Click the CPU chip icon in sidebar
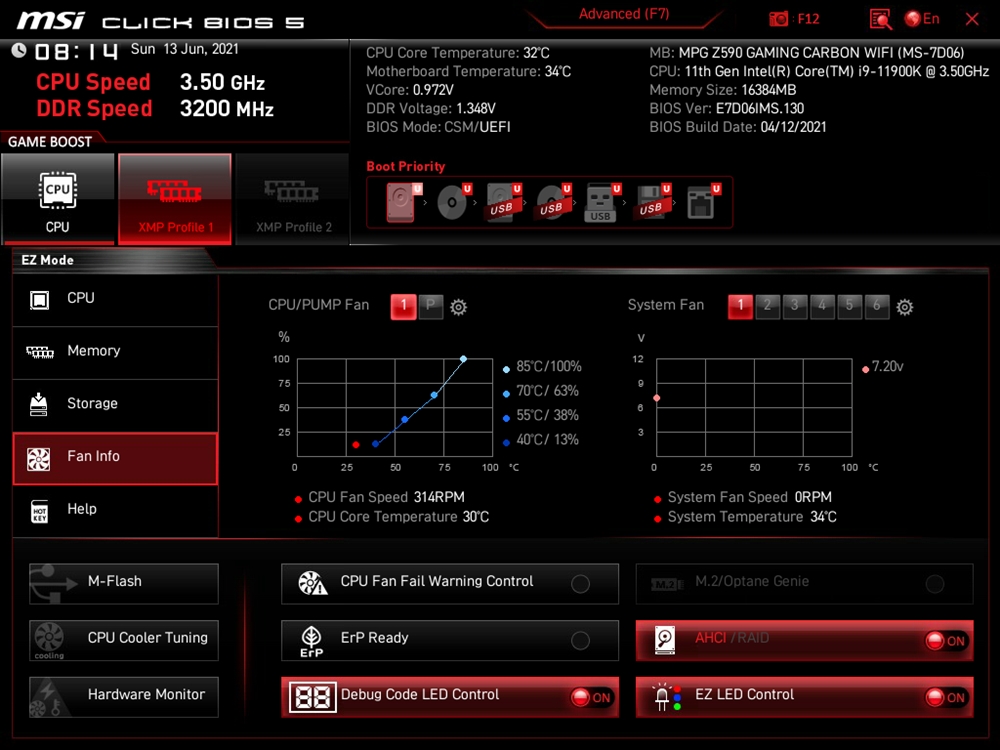Viewport: 1000px width, 750px height. pos(40,300)
